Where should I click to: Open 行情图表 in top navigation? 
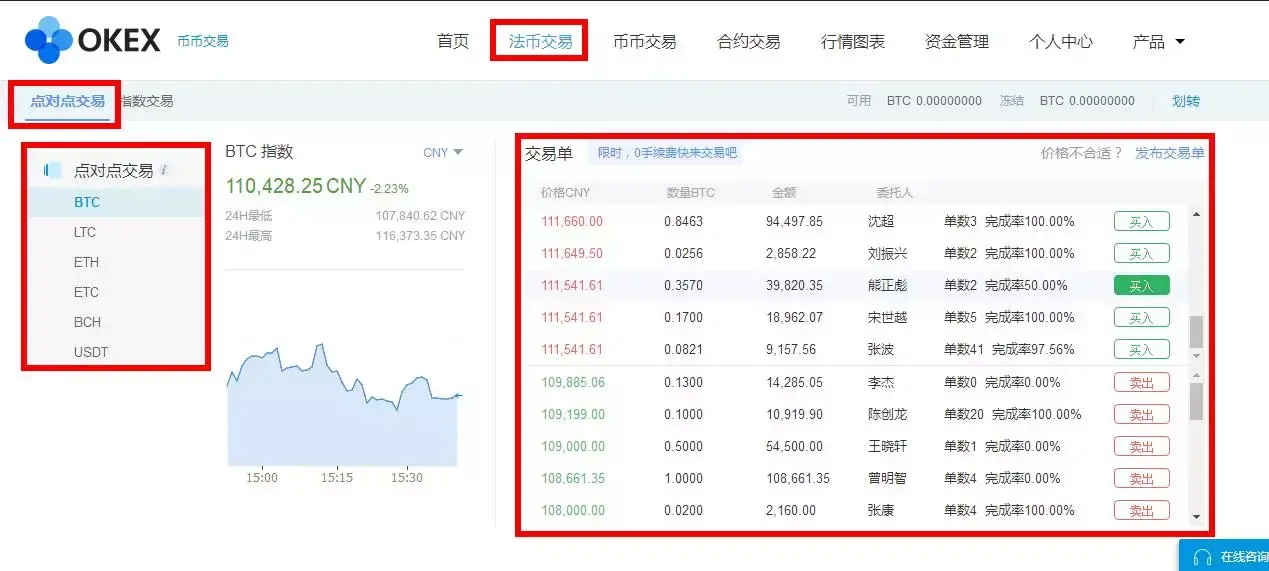852,42
